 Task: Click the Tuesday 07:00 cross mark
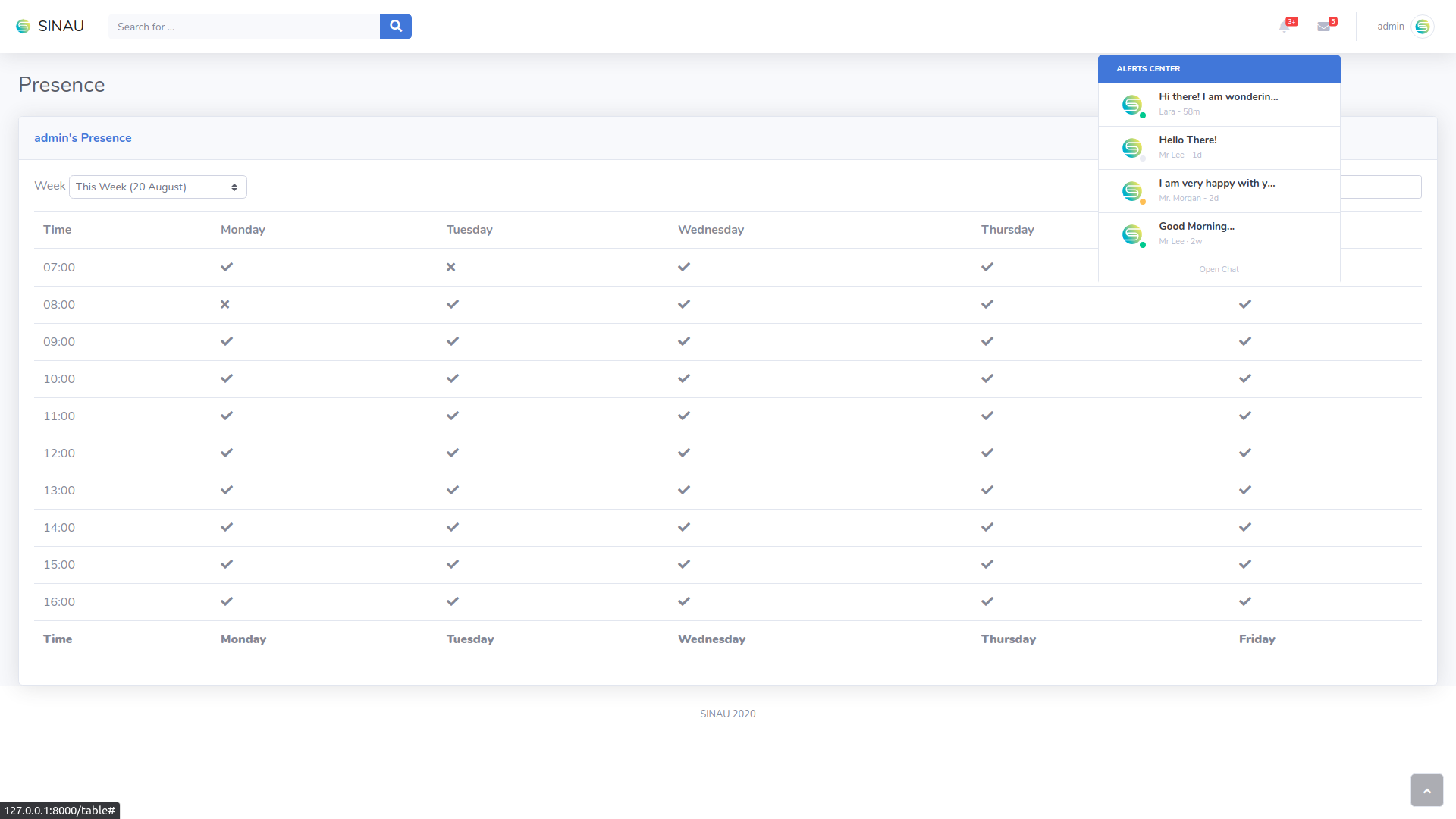[450, 267]
